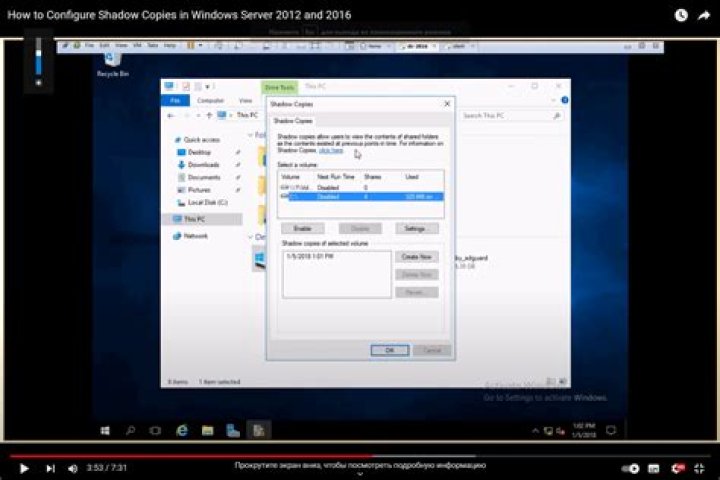Play the video
Screen dimensions: 720x480
click(24, 468)
